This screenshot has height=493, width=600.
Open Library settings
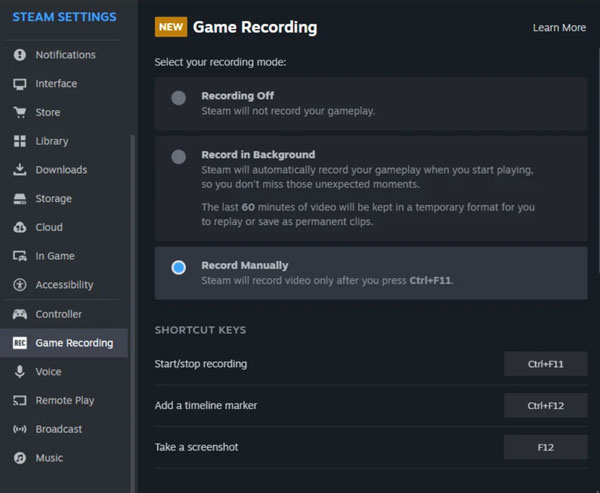(x=64, y=141)
